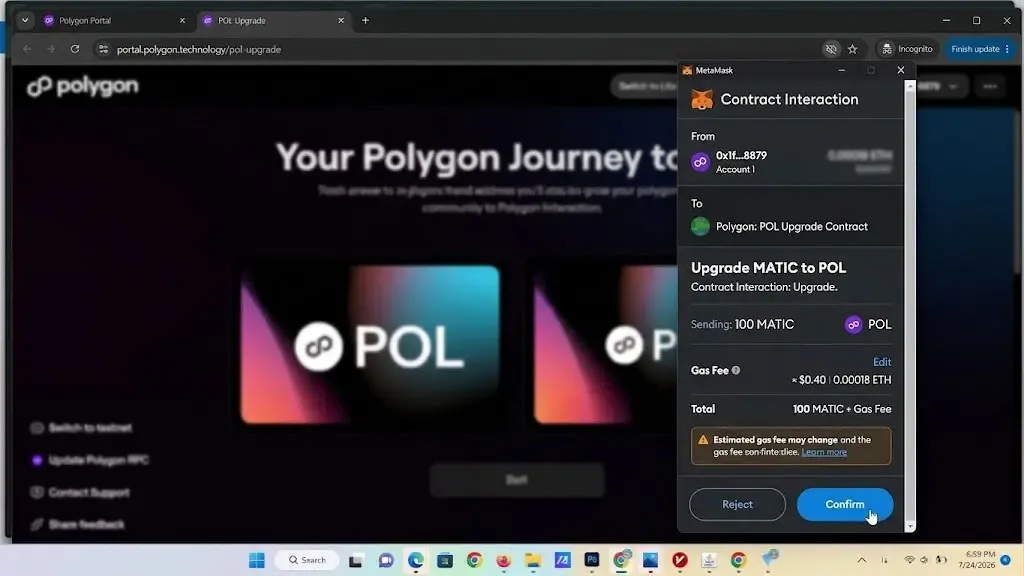Open Microsoft Edge from taskbar

(x=415, y=560)
